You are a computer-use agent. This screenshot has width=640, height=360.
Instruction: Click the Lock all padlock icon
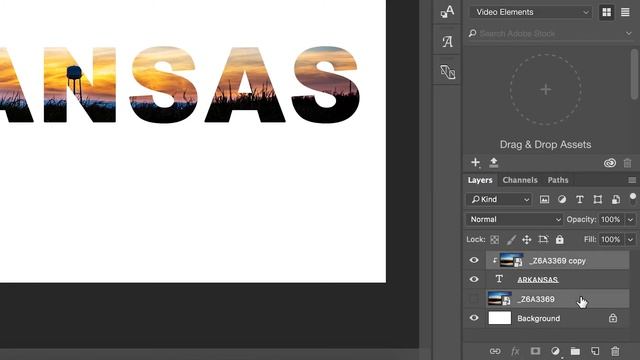[x=560, y=240]
